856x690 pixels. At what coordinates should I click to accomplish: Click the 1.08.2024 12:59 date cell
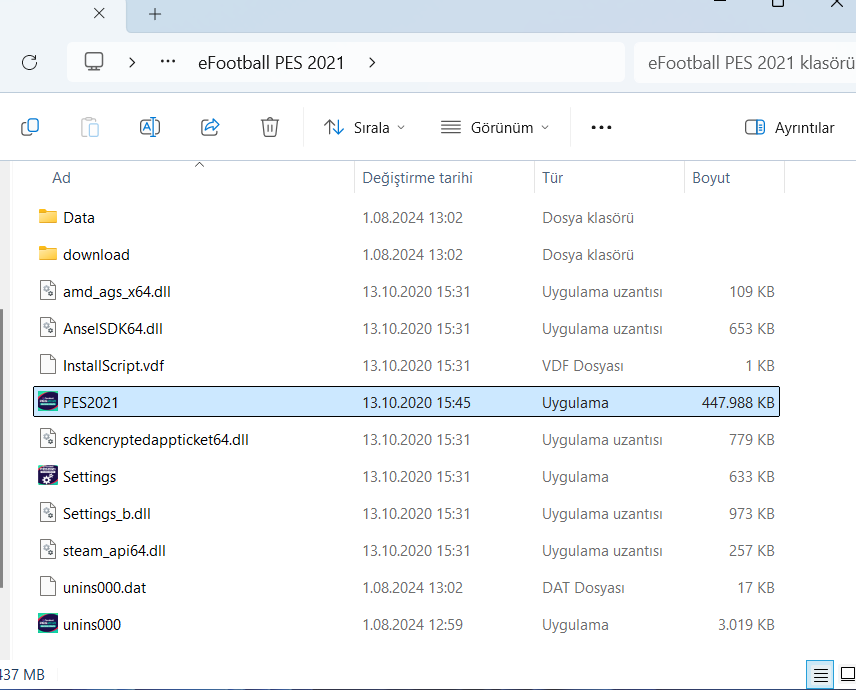413,625
